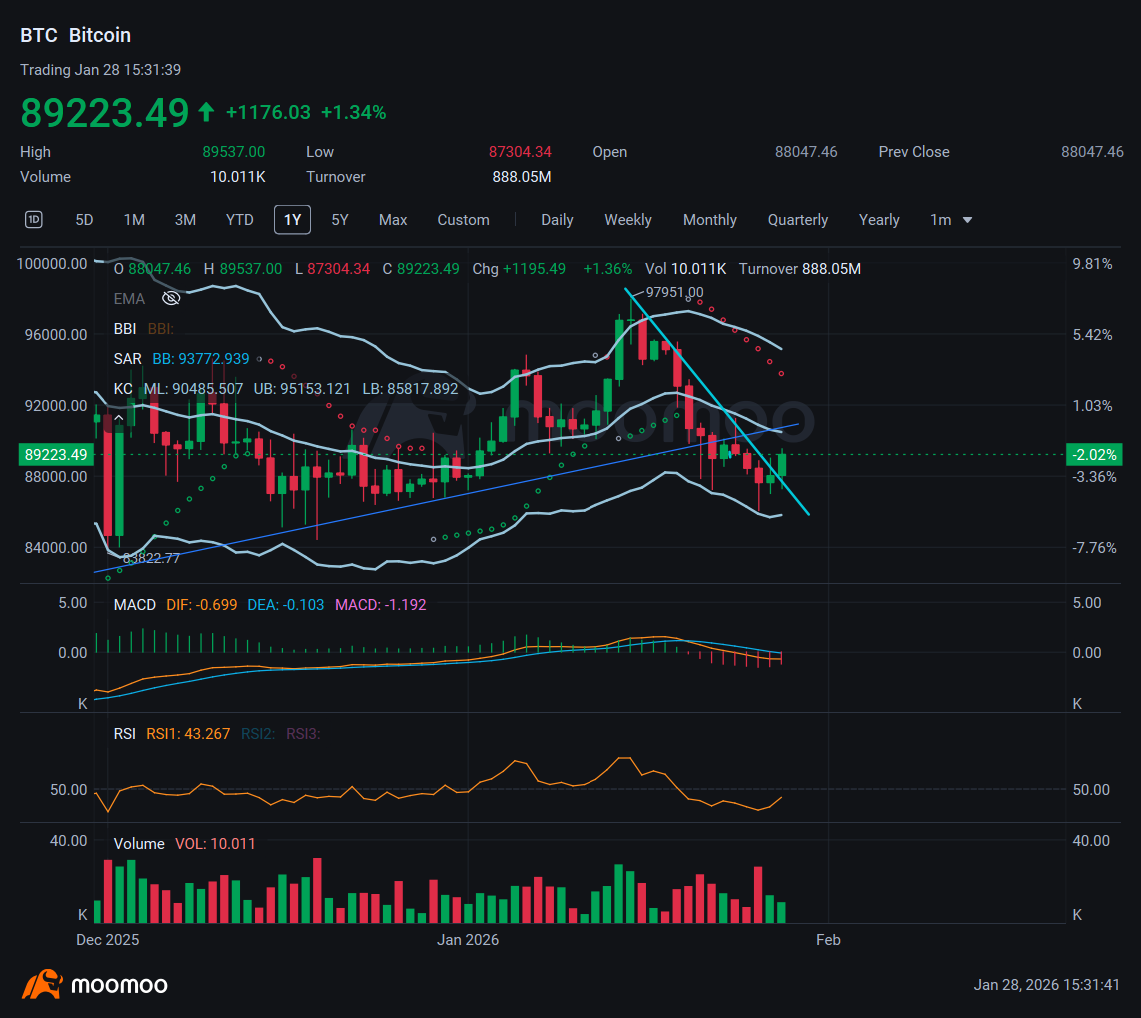The width and height of the screenshot is (1141, 1018).
Task: Click the RSI1 value readout
Action: click(x=188, y=733)
